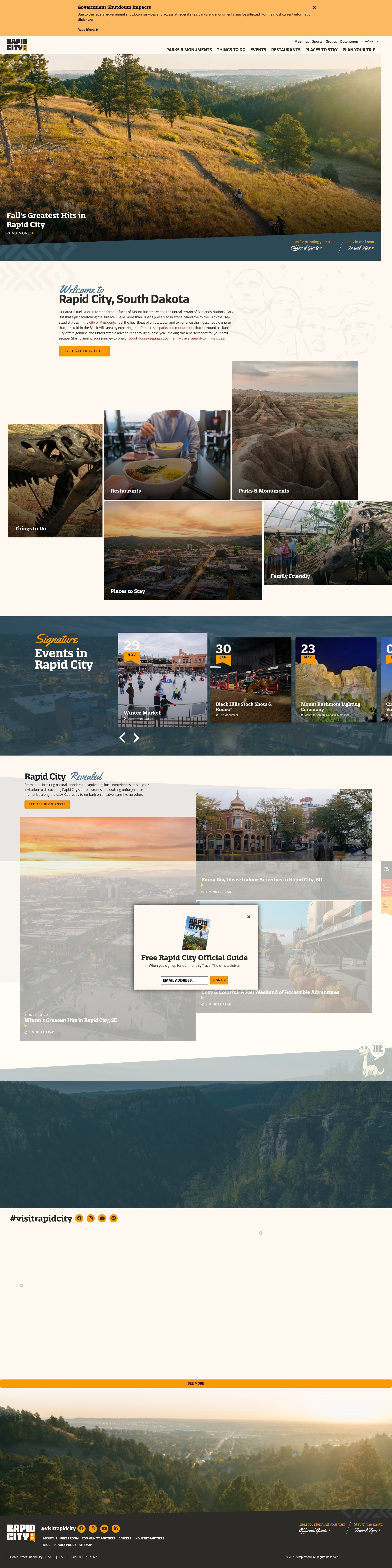Open the footer Community Partners link
The image size is (392, 1568).
coord(99,1538)
